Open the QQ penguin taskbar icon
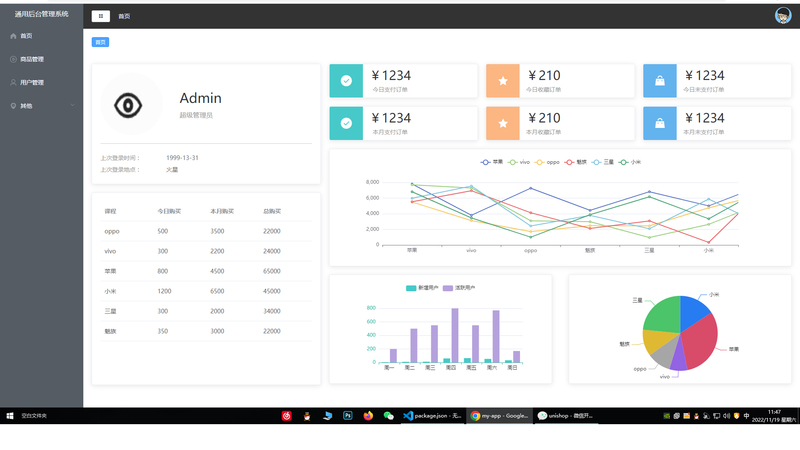The height and width of the screenshot is (450, 800). [x=307, y=416]
